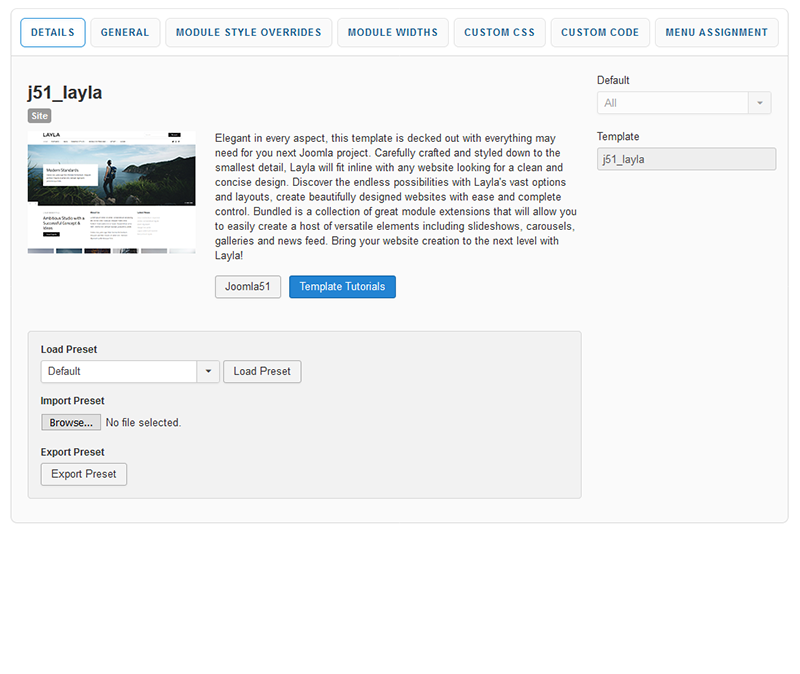
Task: Click the arrow on the All dropdown
Action: pos(761,103)
